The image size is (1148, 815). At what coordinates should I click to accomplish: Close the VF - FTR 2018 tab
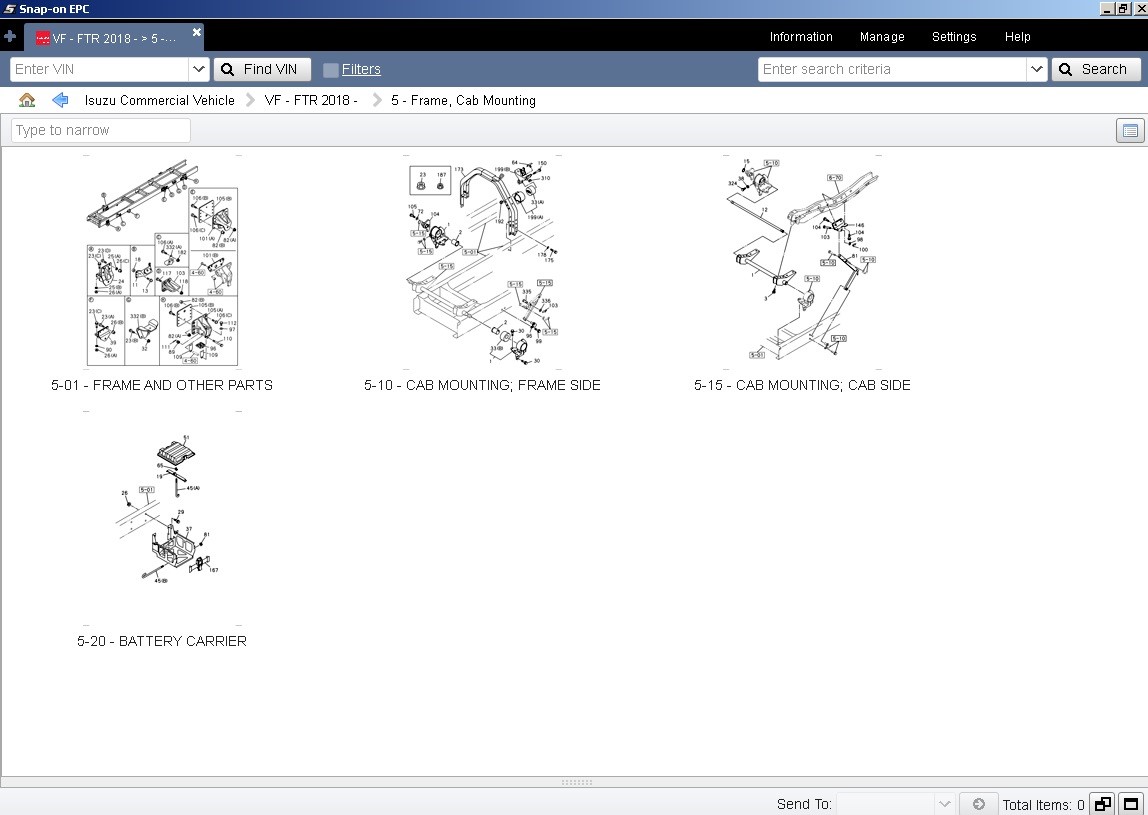click(x=196, y=32)
